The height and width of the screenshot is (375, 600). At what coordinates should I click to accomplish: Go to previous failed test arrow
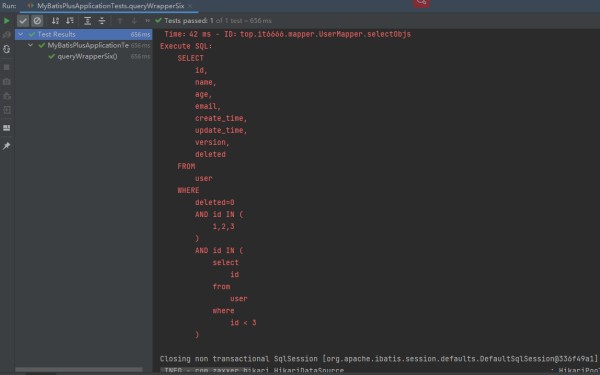[x=120, y=21]
